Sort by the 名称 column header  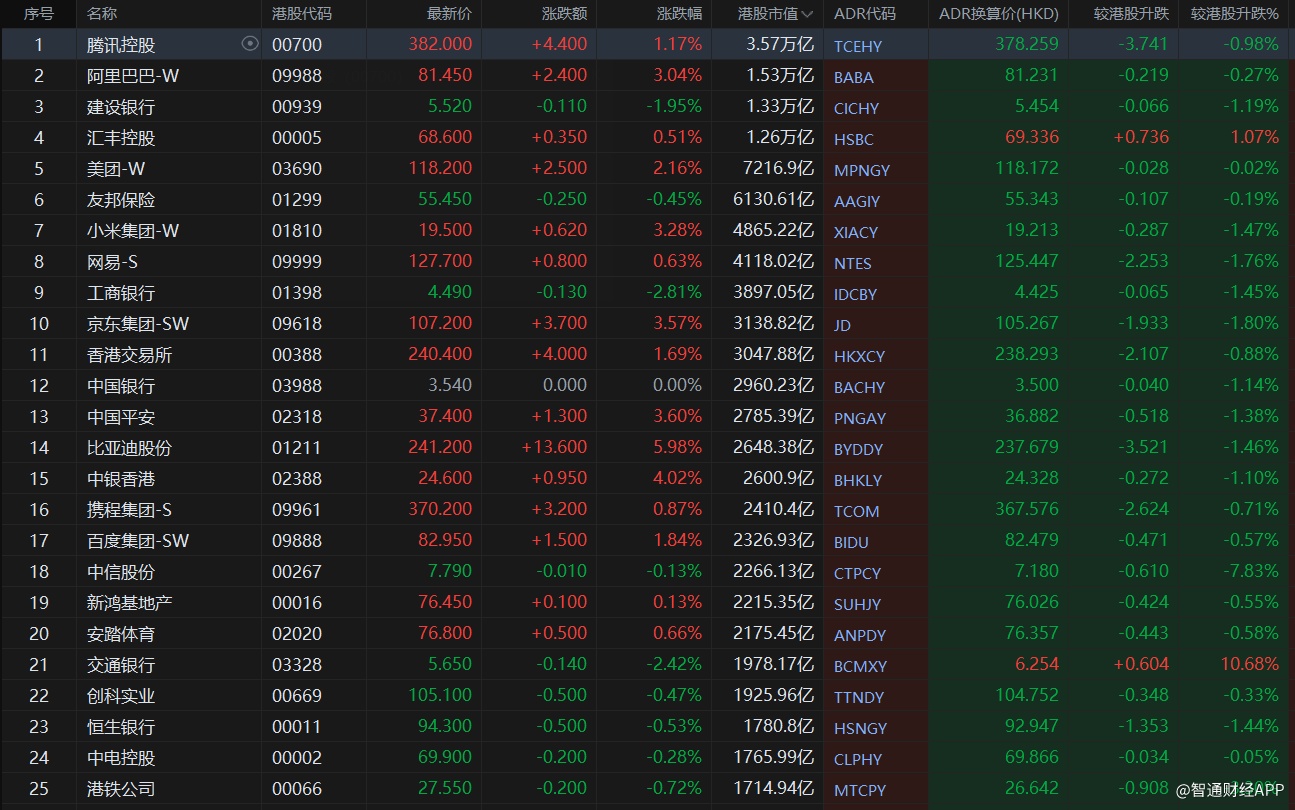coord(102,14)
